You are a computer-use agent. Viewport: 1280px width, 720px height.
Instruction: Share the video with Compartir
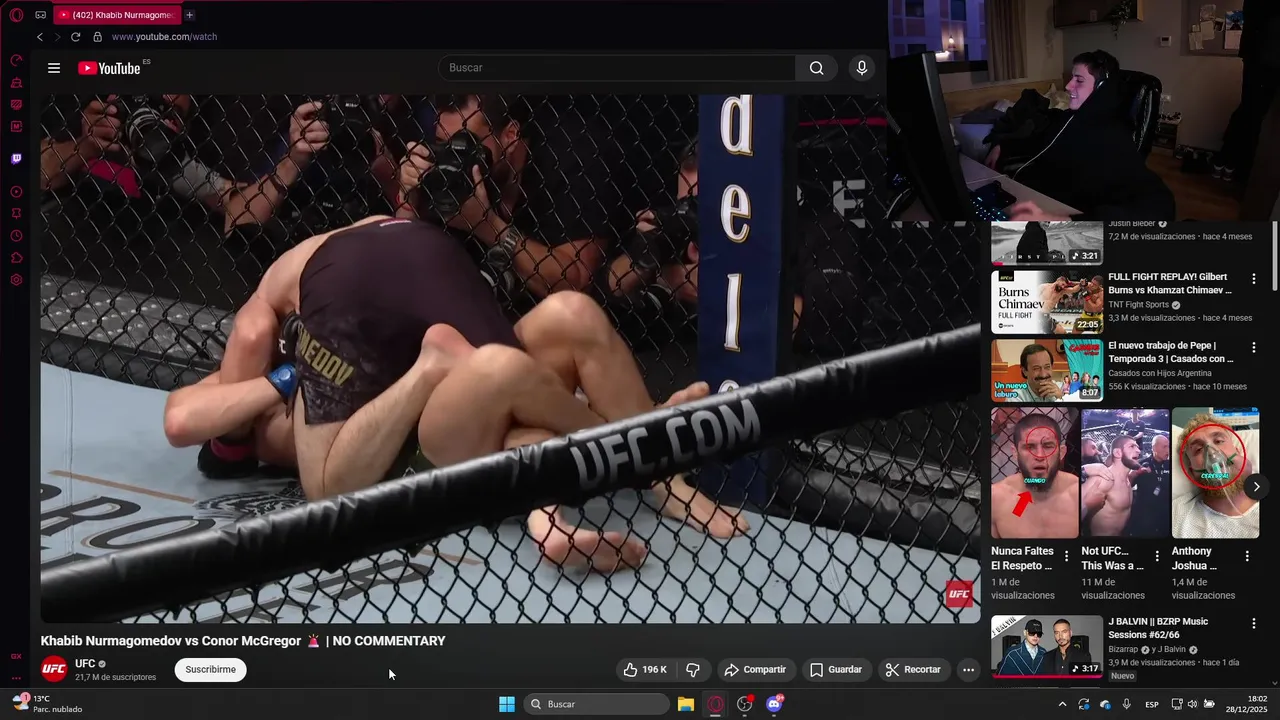tap(756, 670)
